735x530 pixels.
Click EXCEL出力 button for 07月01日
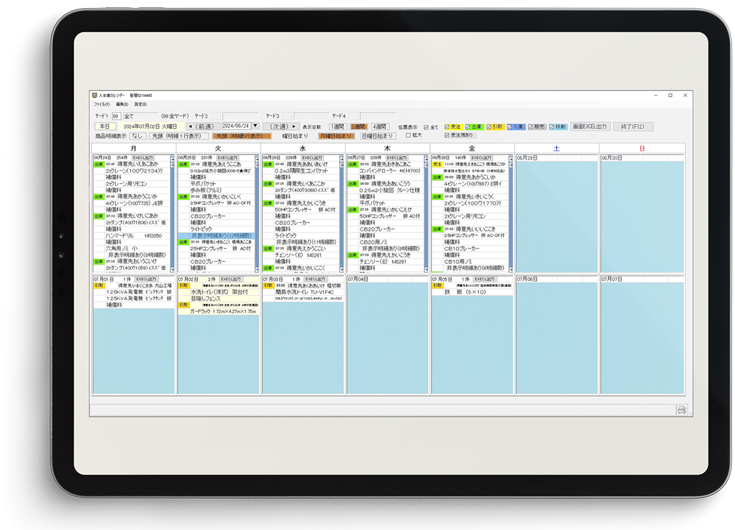146,279
